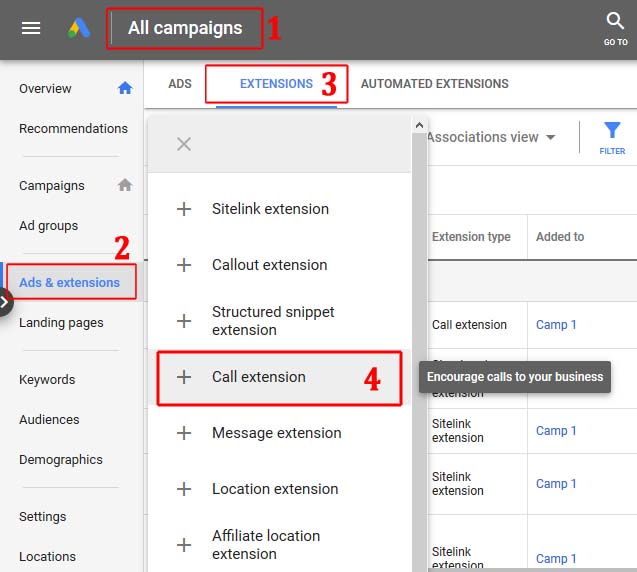This screenshot has height=572, width=637.
Task: Click plus icon beside Callout extension
Action: point(184,265)
